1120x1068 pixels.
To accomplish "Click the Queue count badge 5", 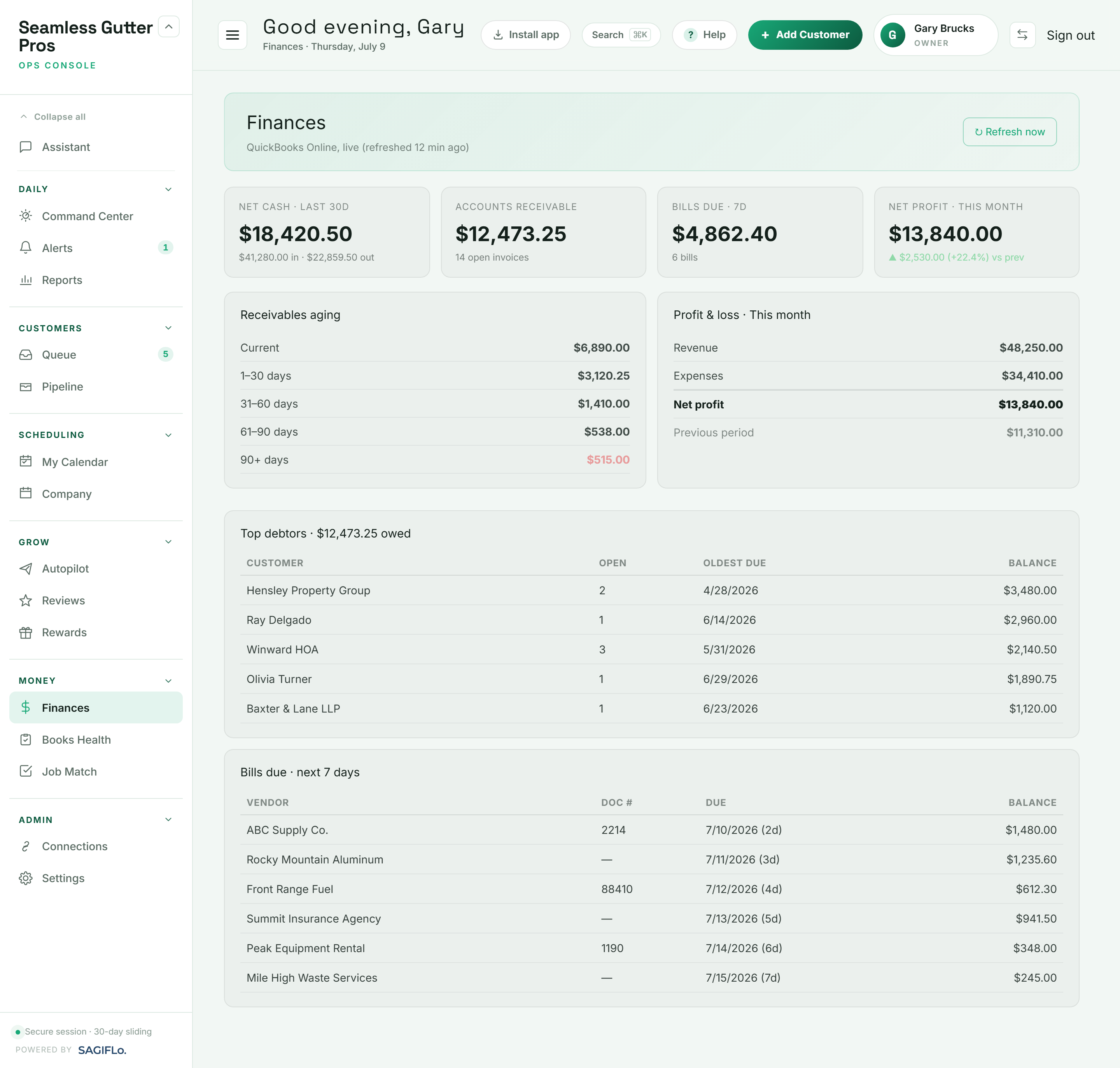I will click(166, 354).
